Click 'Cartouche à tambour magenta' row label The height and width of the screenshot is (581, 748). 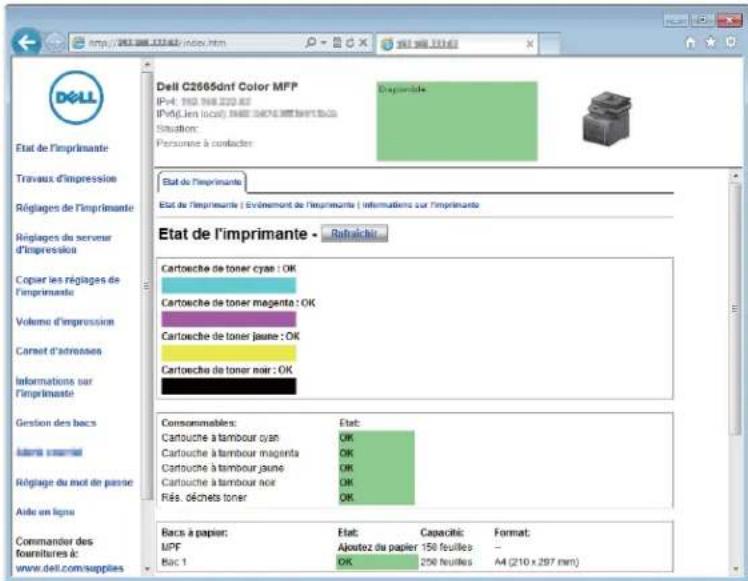[x=230, y=453]
